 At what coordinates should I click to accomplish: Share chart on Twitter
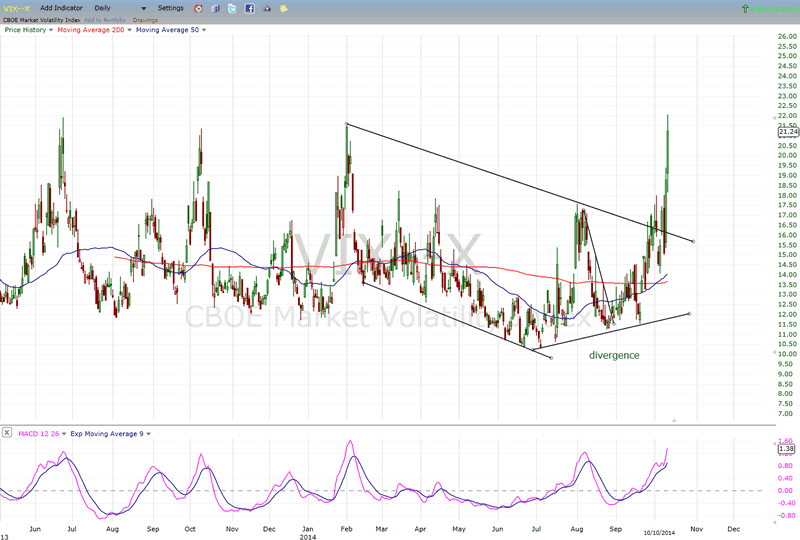click(x=232, y=8)
